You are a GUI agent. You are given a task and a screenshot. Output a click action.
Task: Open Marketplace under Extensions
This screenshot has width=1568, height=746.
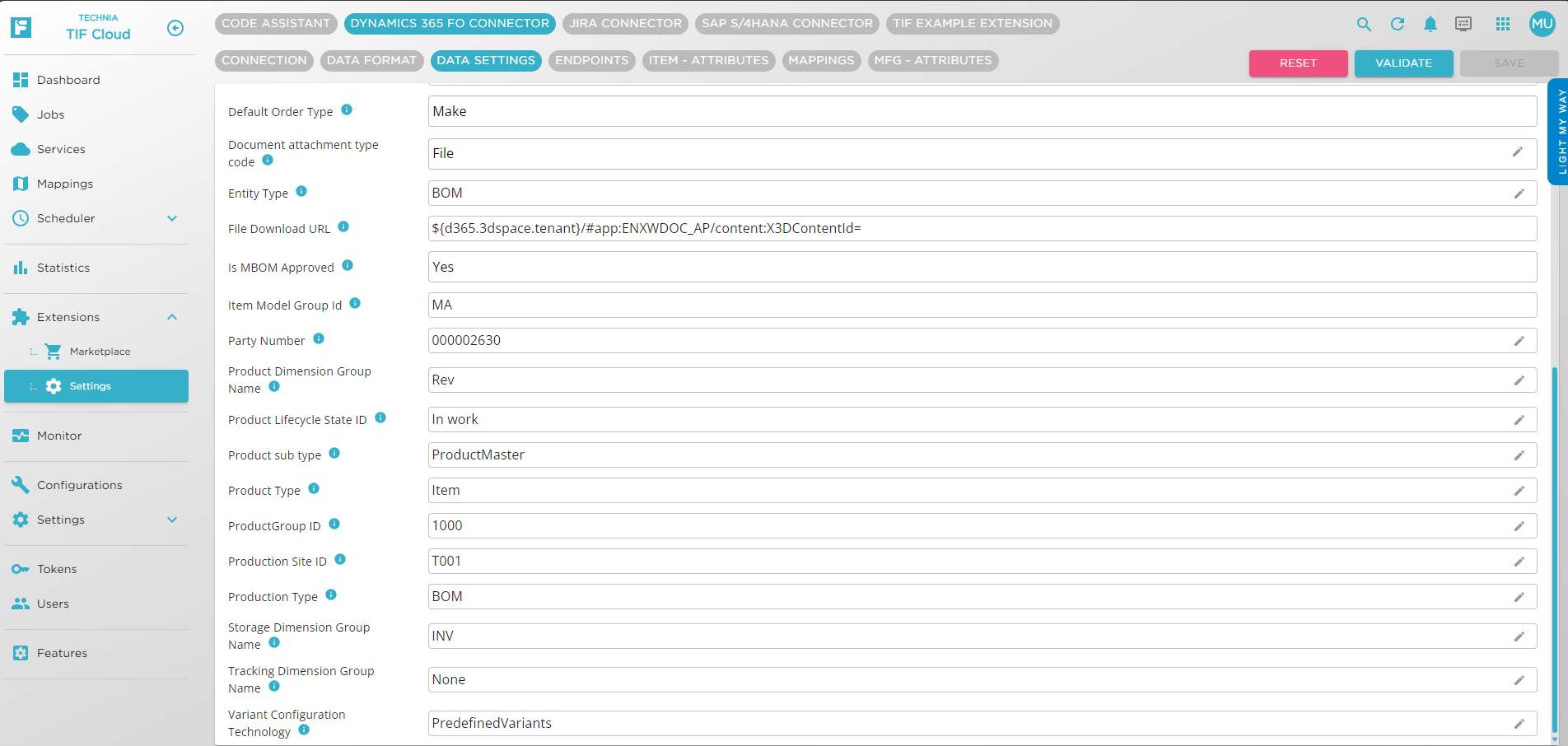(x=100, y=352)
